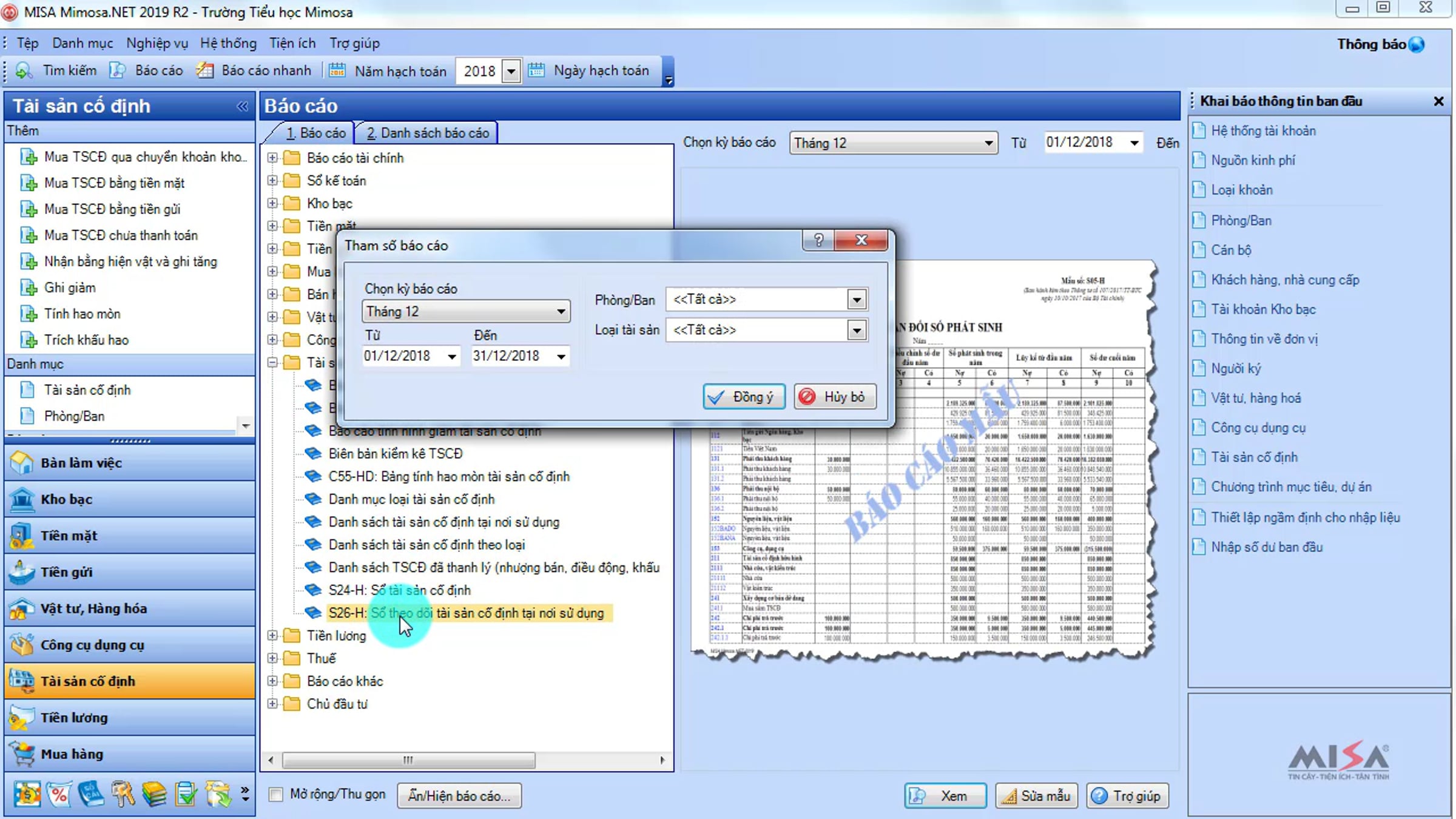Click the S24-H report icon
The width and height of the screenshot is (1456, 819).
coord(313,590)
